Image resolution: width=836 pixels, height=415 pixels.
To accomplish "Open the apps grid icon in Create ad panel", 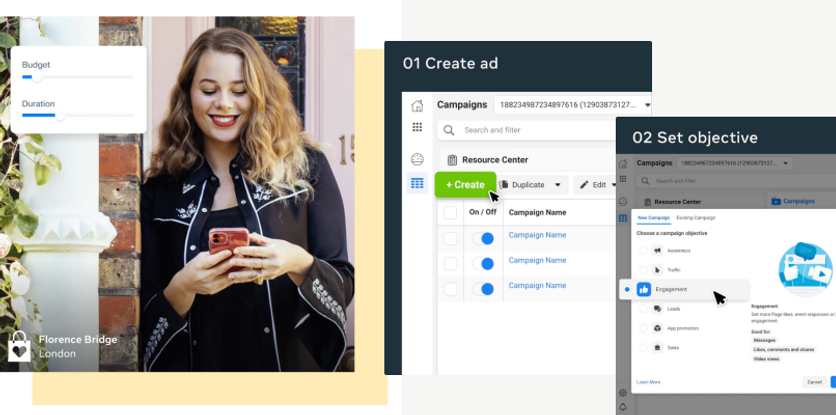I will click(x=417, y=127).
